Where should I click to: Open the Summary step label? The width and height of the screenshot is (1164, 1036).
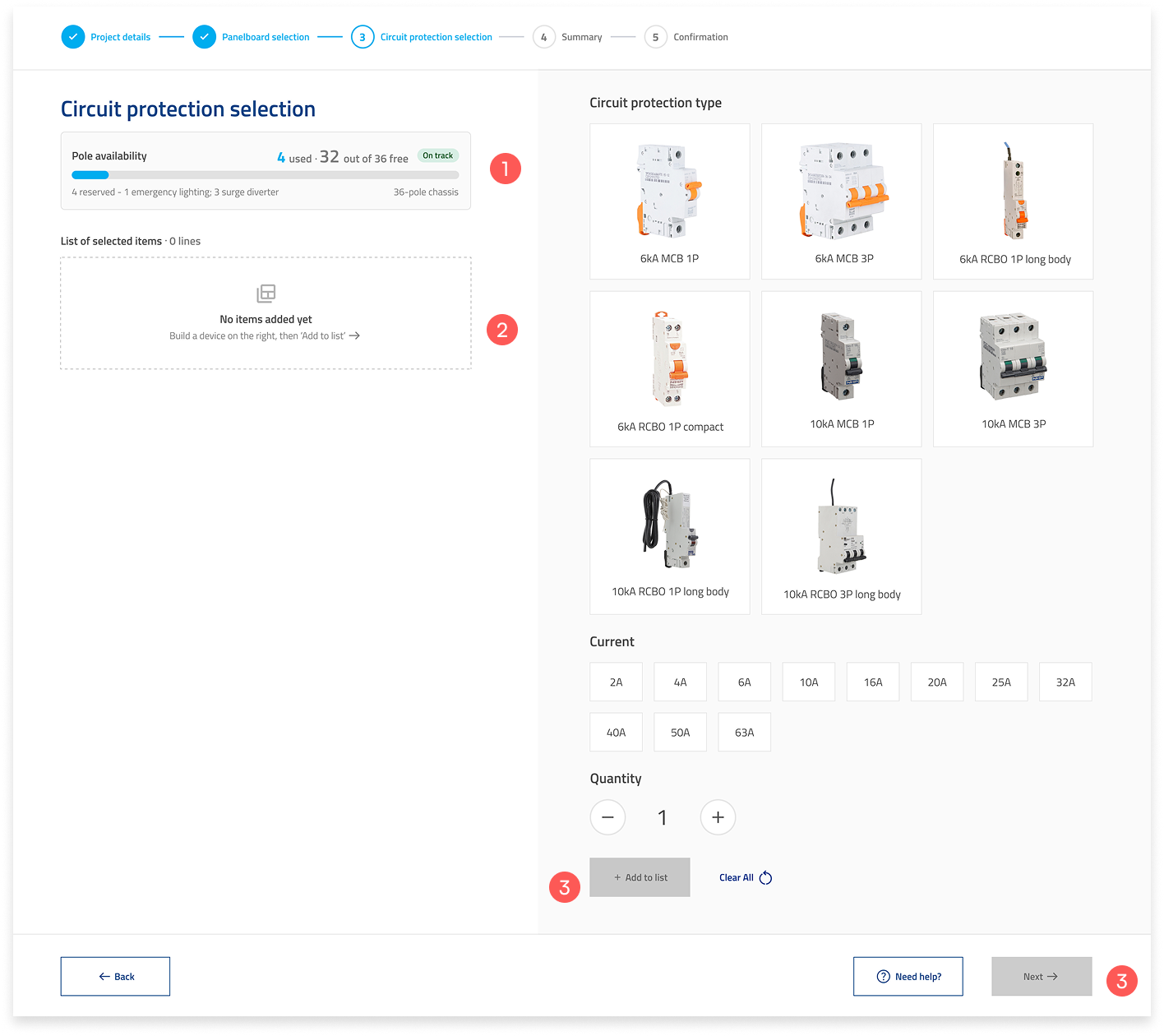click(582, 37)
